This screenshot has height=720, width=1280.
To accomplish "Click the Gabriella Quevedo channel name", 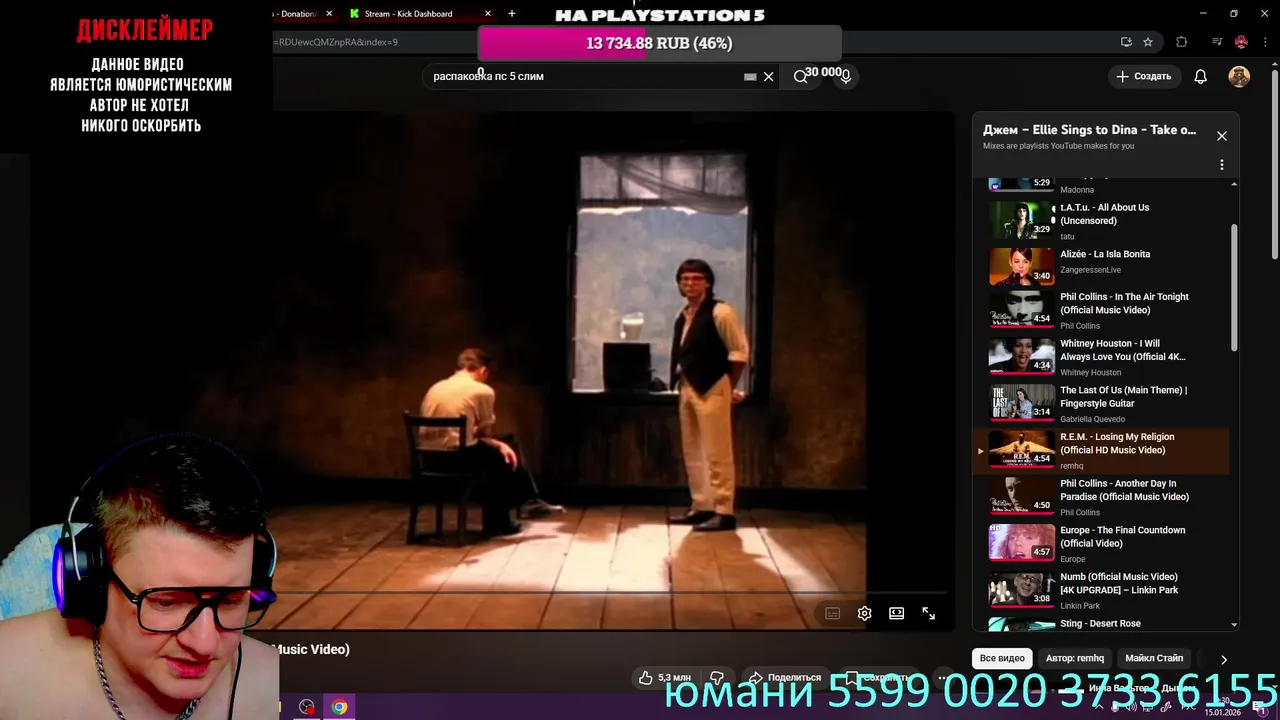I will [1092, 419].
